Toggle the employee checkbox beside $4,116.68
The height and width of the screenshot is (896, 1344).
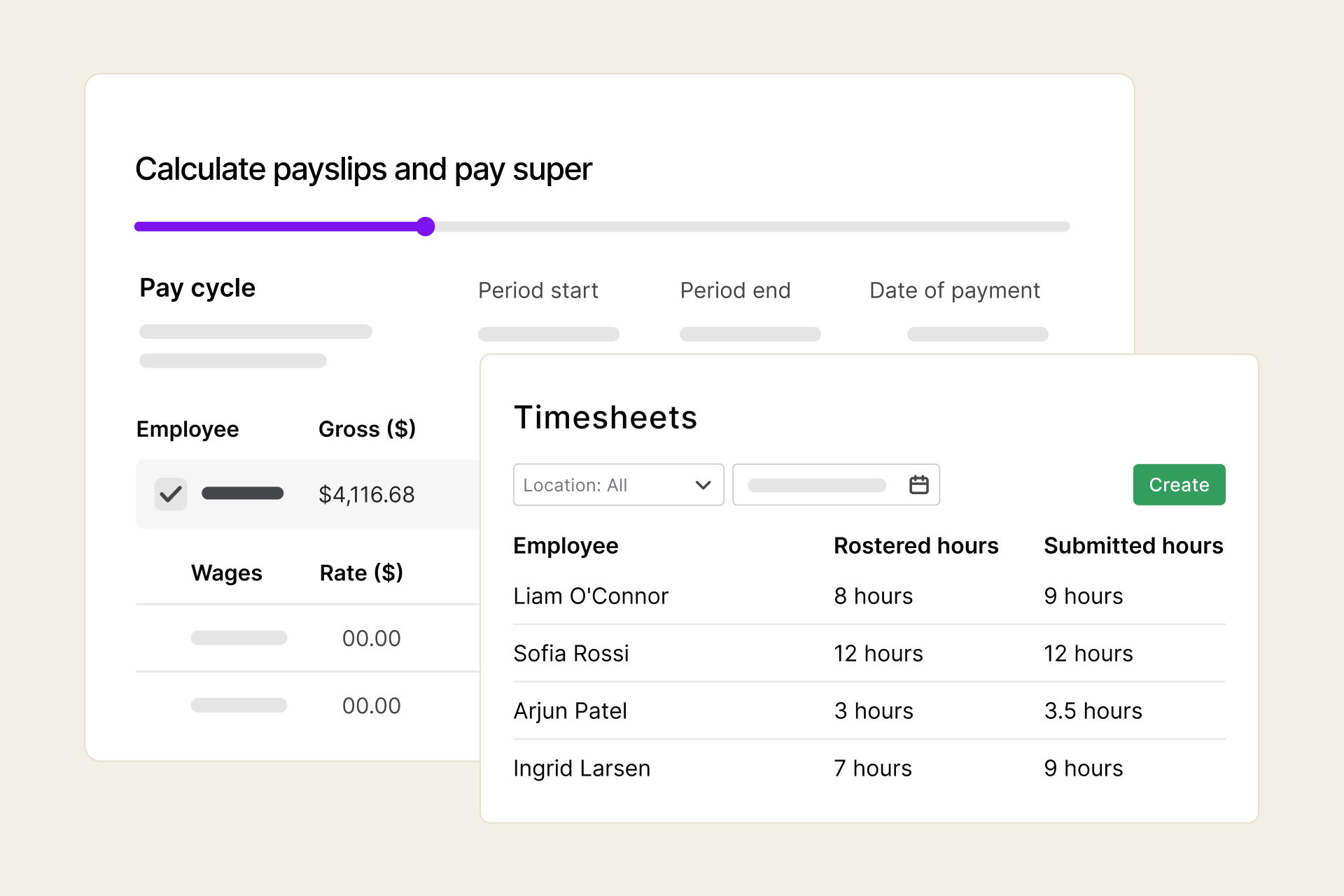171,494
